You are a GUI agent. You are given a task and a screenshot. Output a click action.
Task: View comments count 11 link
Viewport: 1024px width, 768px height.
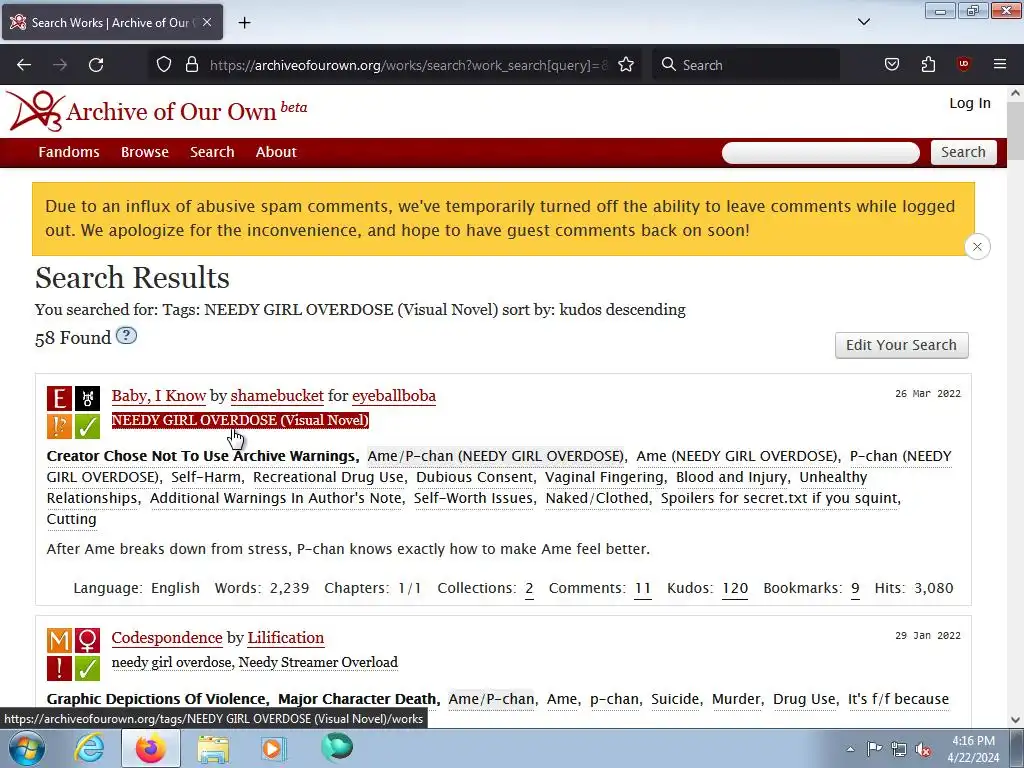tap(643, 588)
